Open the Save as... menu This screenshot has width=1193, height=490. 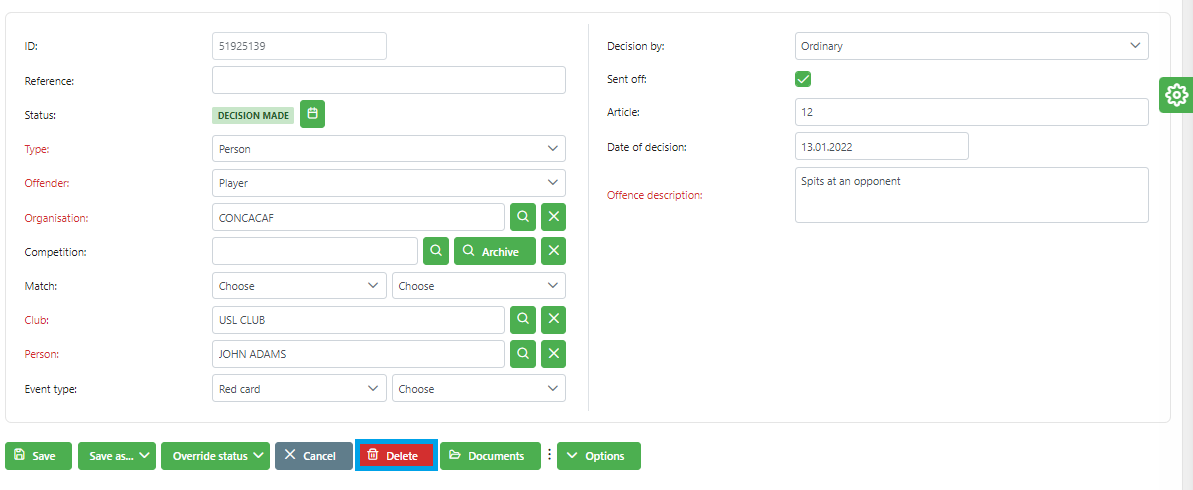coord(116,456)
